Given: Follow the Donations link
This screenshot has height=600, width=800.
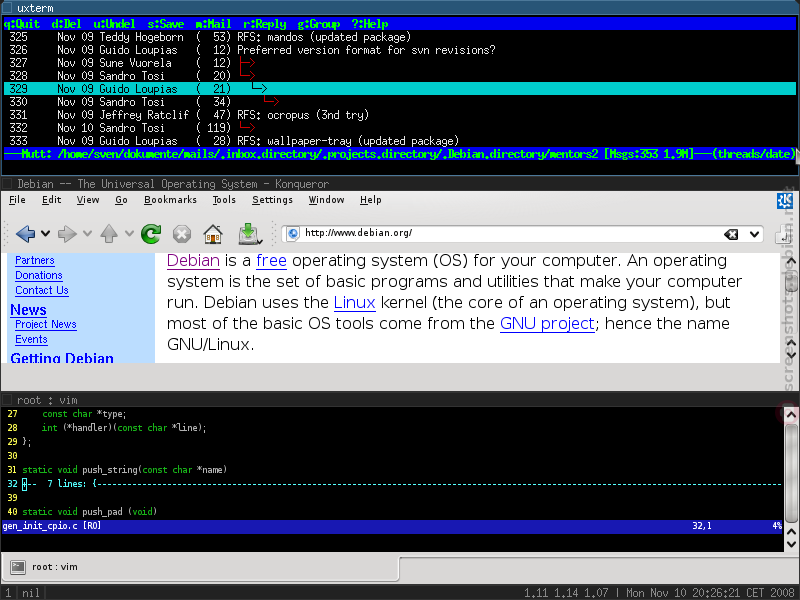Looking at the screenshot, I should (39, 276).
